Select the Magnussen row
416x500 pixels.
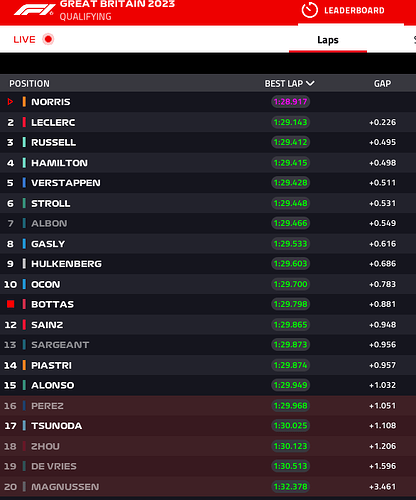point(208,487)
